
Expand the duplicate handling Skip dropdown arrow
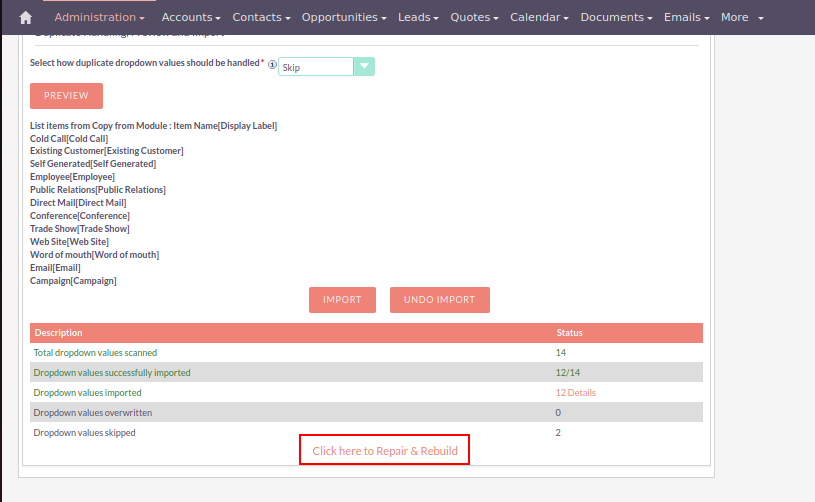[x=365, y=67]
